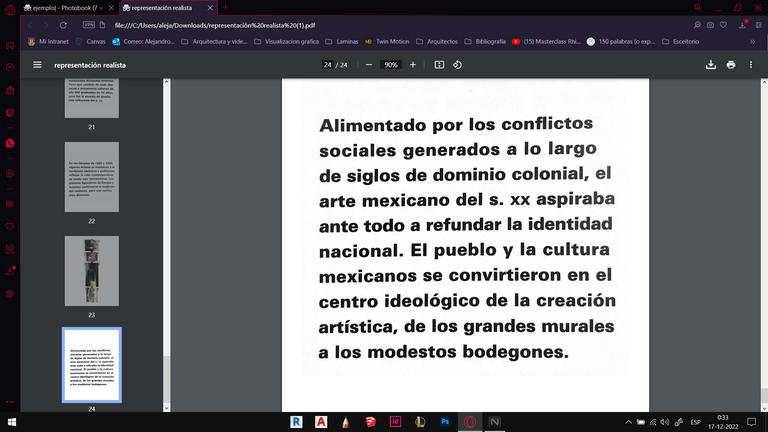
Task: Toggle the PDF sidebar hamburger menu
Action: click(37, 65)
